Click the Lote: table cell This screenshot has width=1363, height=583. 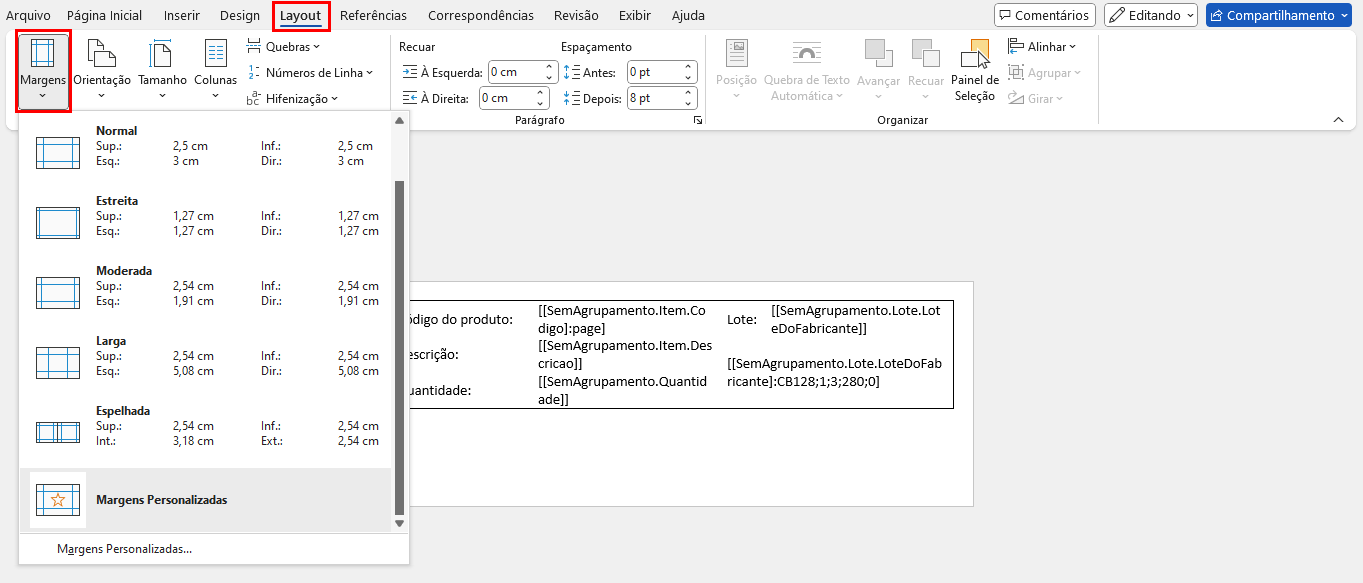(x=742, y=319)
